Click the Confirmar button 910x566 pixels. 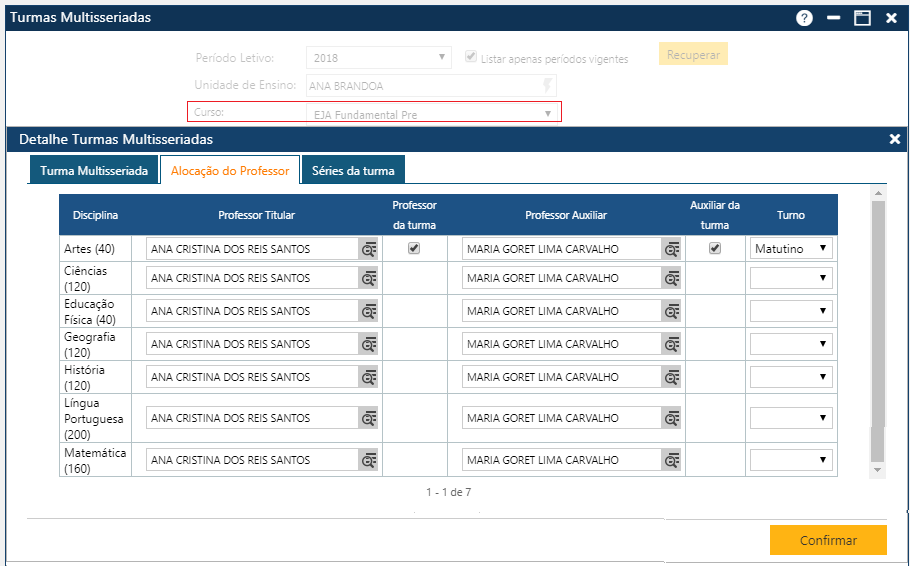(828, 540)
